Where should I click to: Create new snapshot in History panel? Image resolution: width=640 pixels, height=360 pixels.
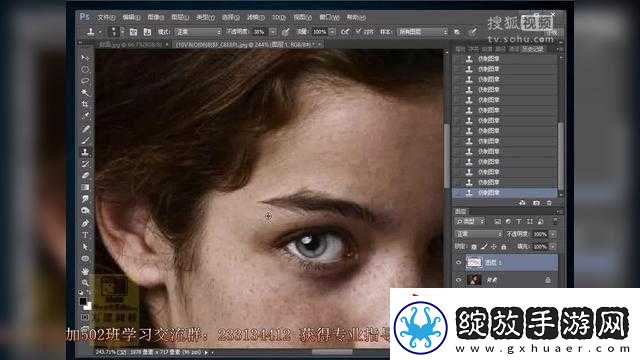(x=536, y=203)
